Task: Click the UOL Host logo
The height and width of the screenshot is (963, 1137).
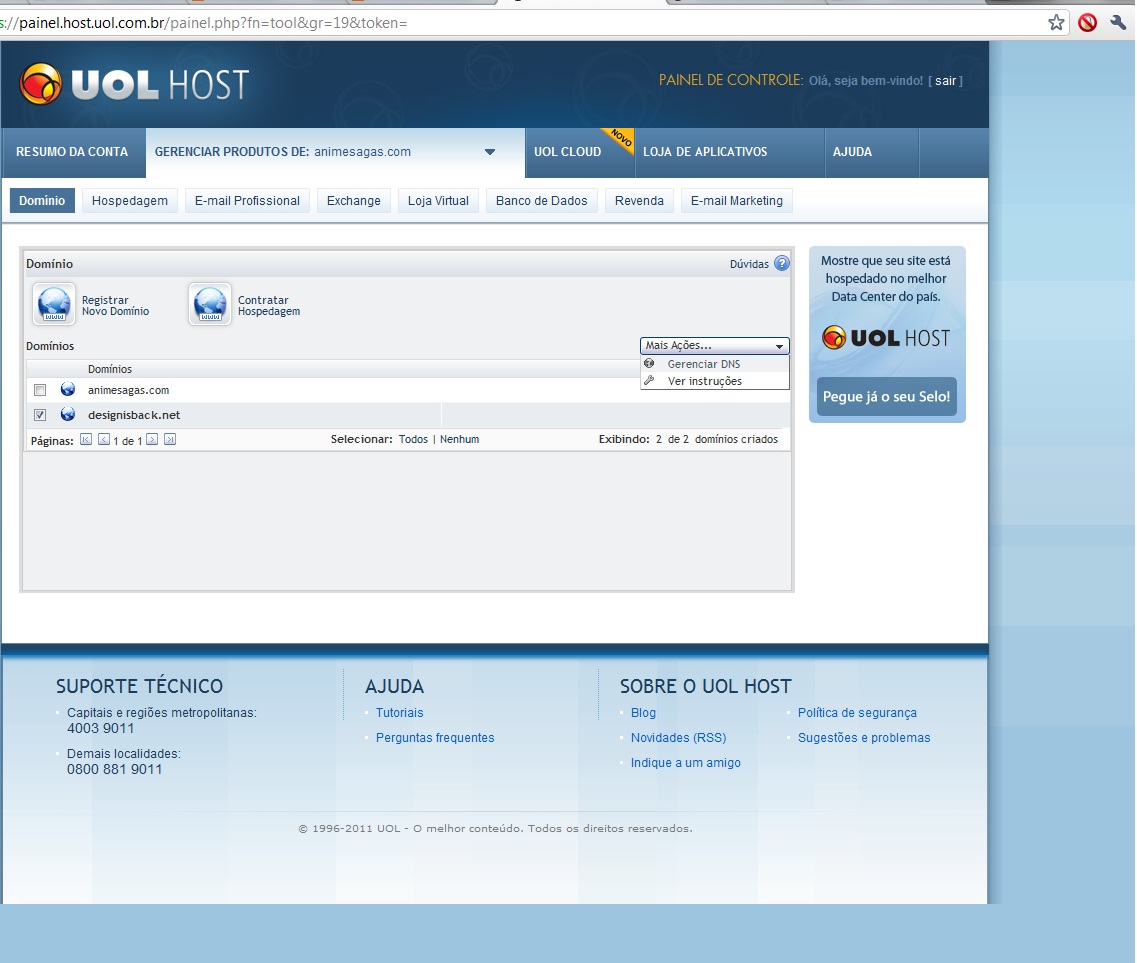Action: pyautogui.click(x=134, y=84)
